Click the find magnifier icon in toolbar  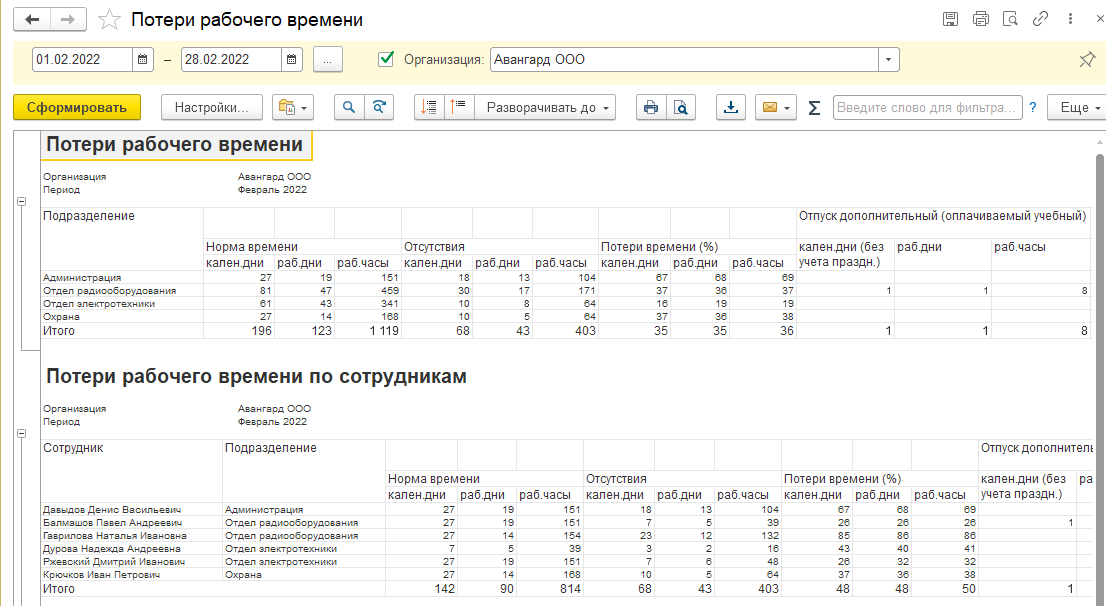(350, 108)
